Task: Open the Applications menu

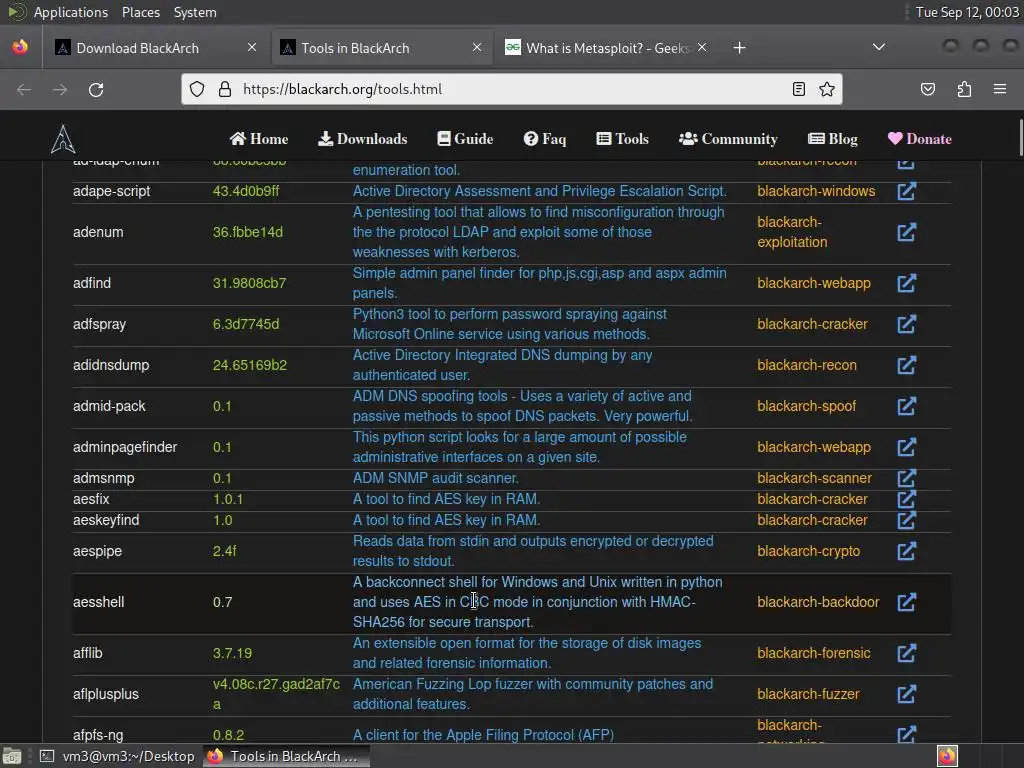Action: 71,12
